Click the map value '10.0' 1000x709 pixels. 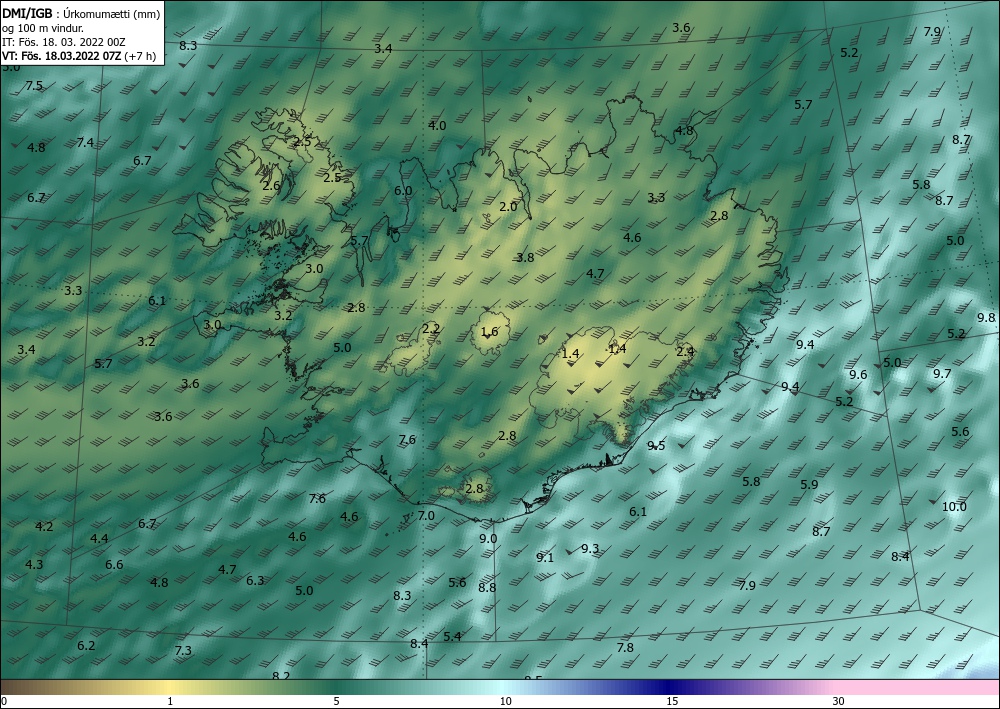coord(954,507)
